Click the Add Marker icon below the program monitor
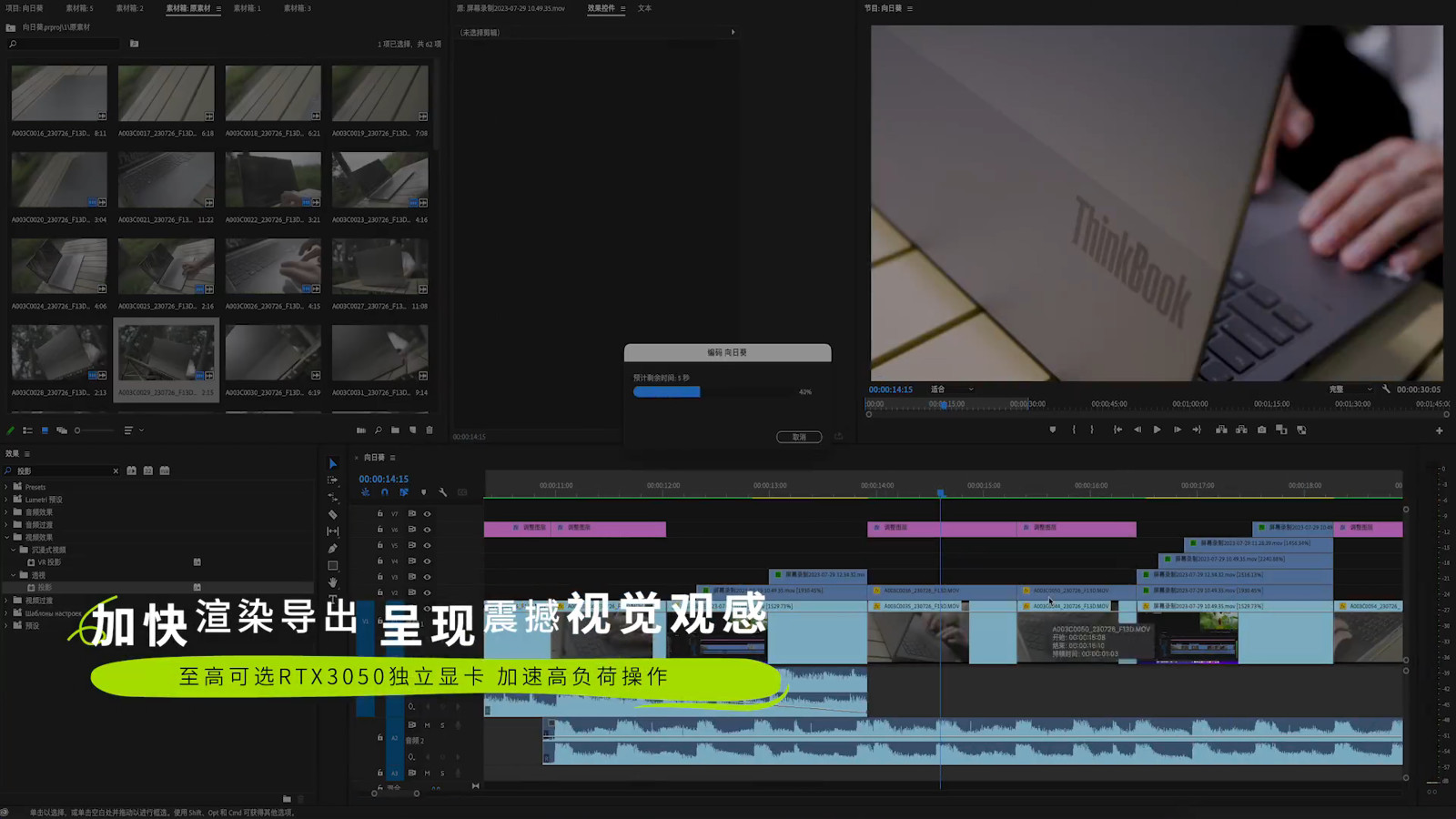The image size is (1456, 819). pos(1053,430)
